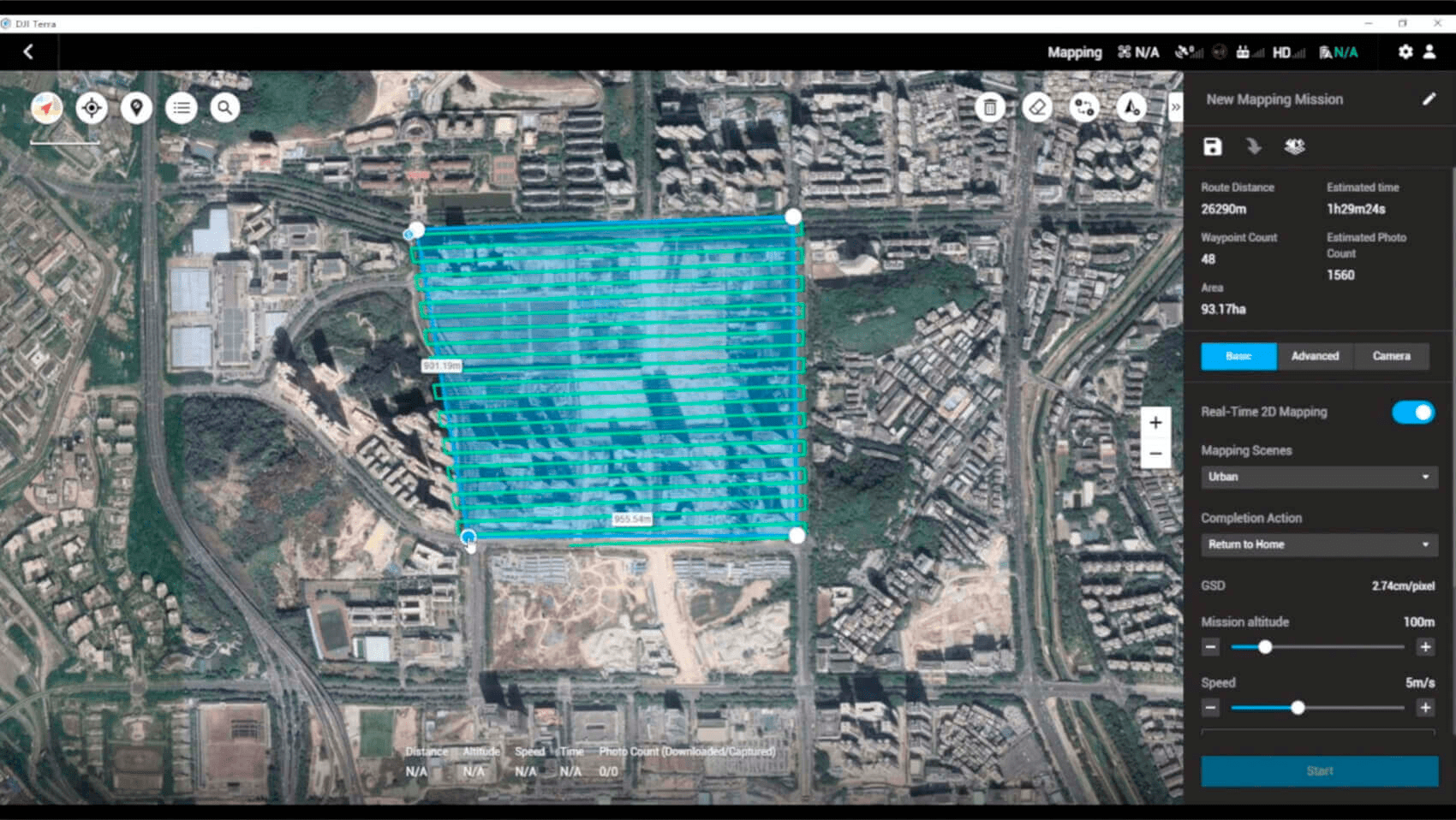Screen dimensions: 1456x820
Task: Open the Completion Action dropdown
Action: click(x=1318, y=544)
